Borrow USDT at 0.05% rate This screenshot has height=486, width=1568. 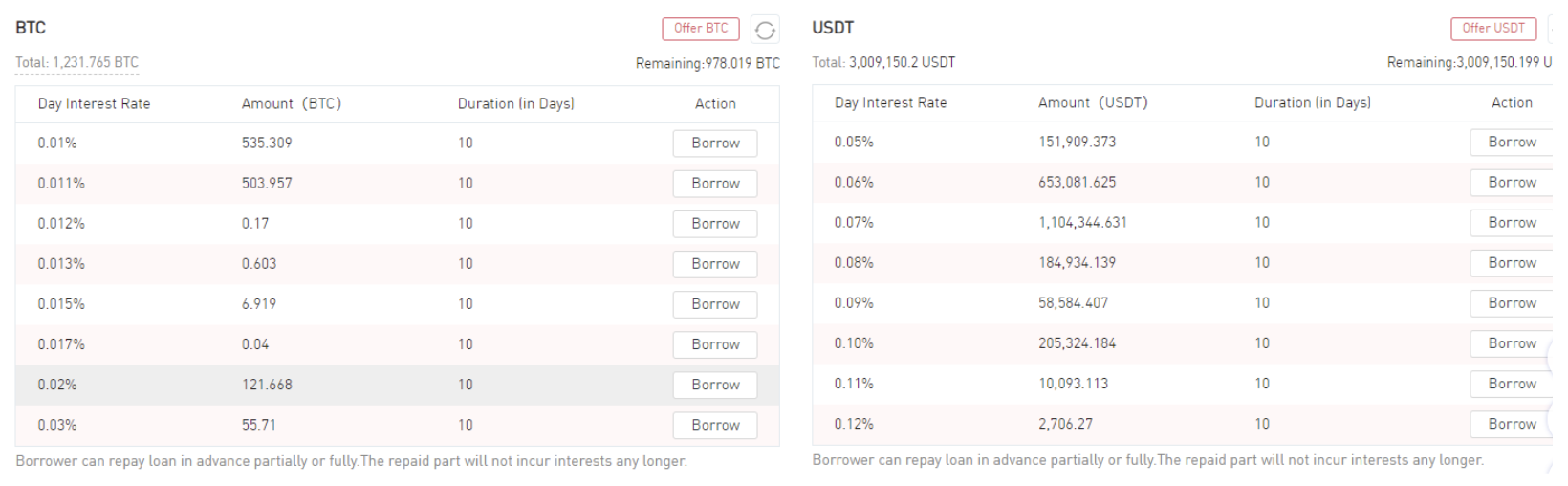(x=1512, y=143)
